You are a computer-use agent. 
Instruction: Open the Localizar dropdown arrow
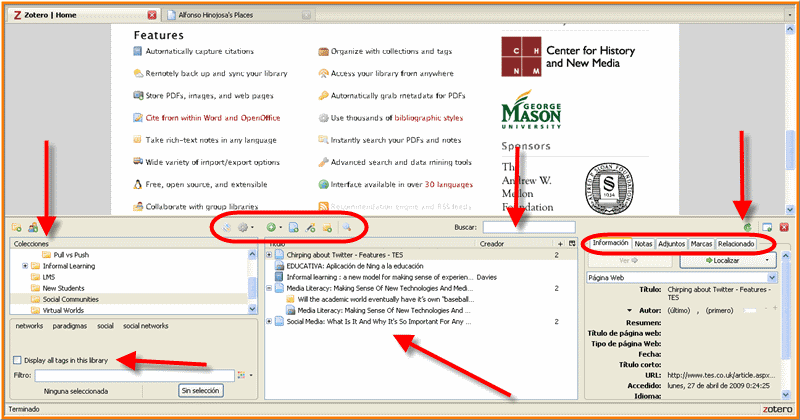tap(767, 261)
